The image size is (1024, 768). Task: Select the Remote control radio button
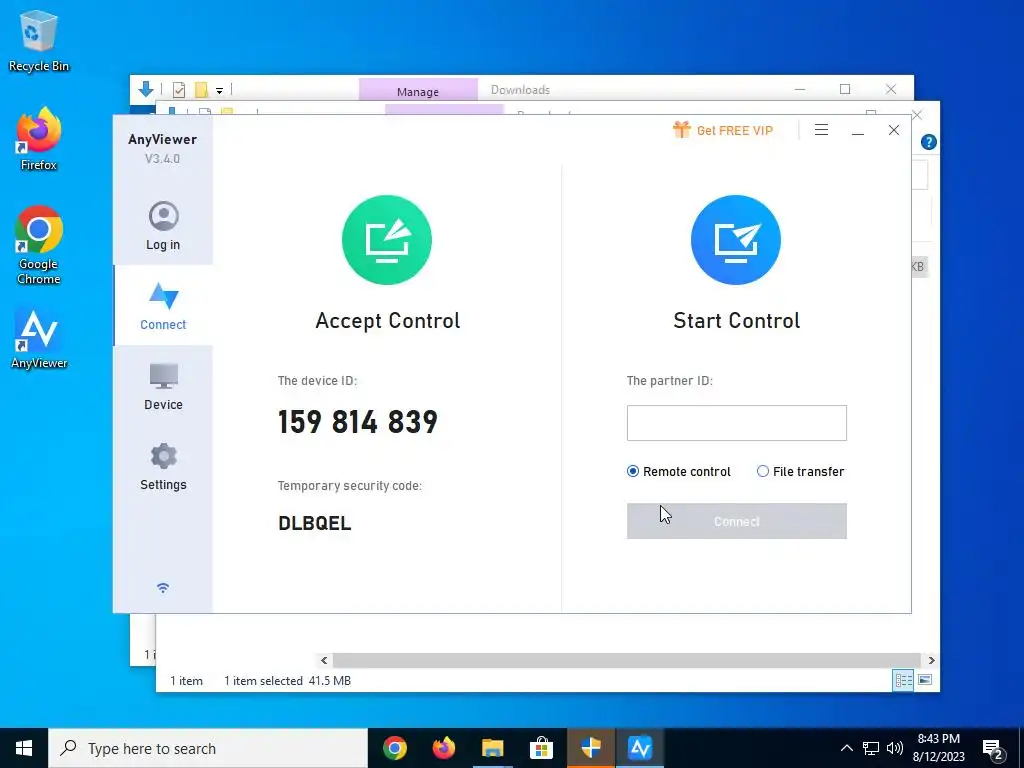[x=632, y=471]
